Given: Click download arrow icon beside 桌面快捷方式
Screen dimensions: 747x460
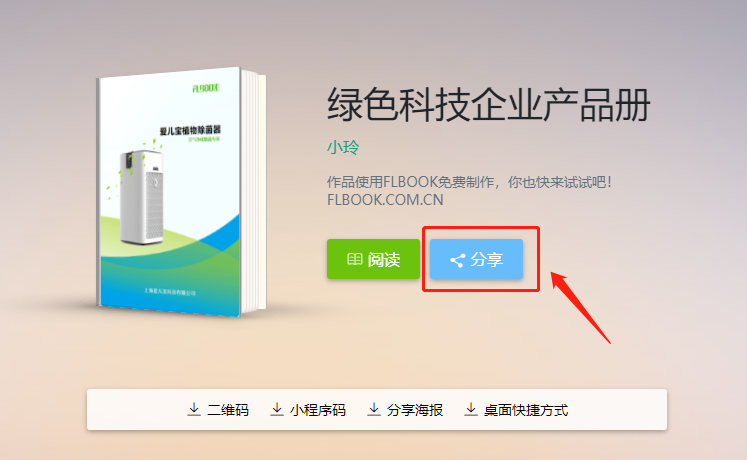Looking at the screenshot, I should click(x=471, y=410).
